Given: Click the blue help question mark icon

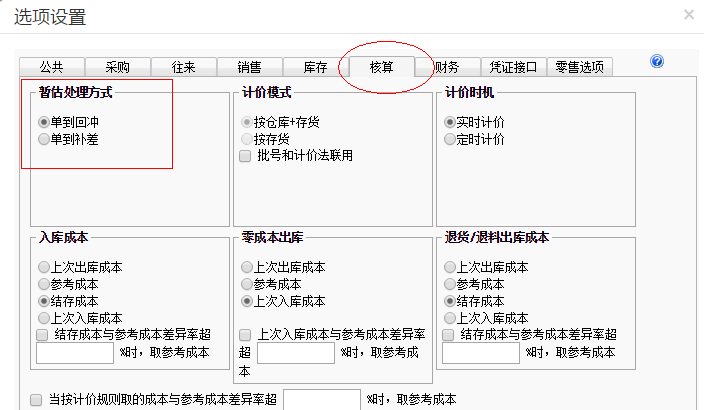Looking at the screenshot, I should (657, 62).
